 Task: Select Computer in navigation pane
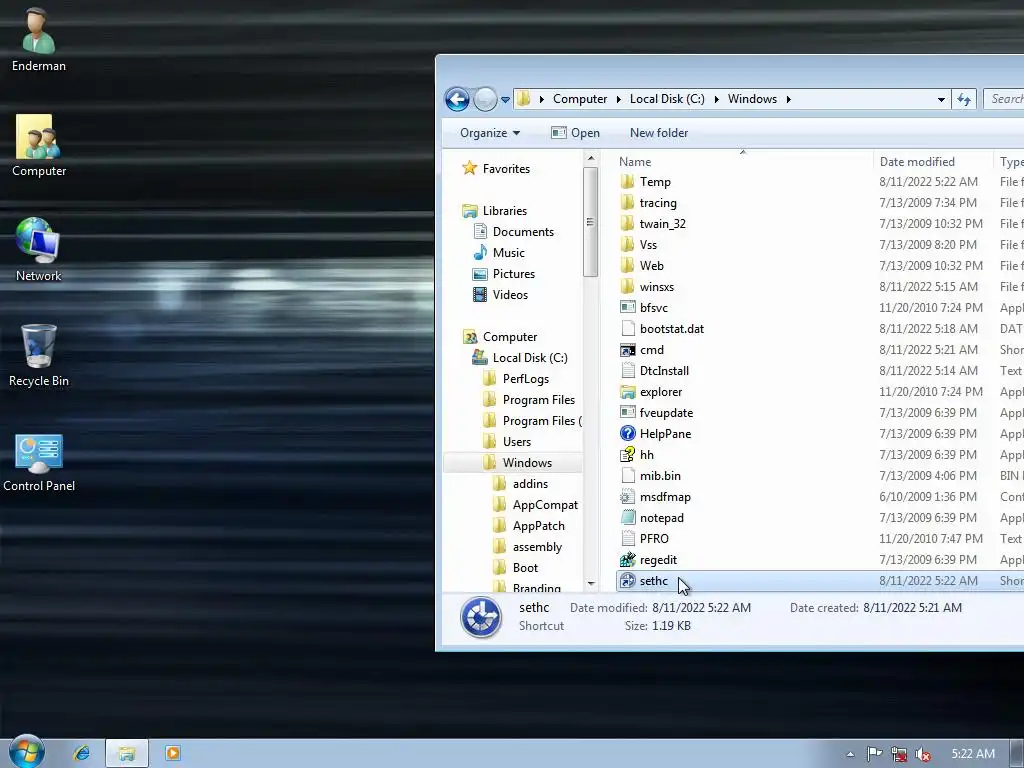tap(500, 336)
